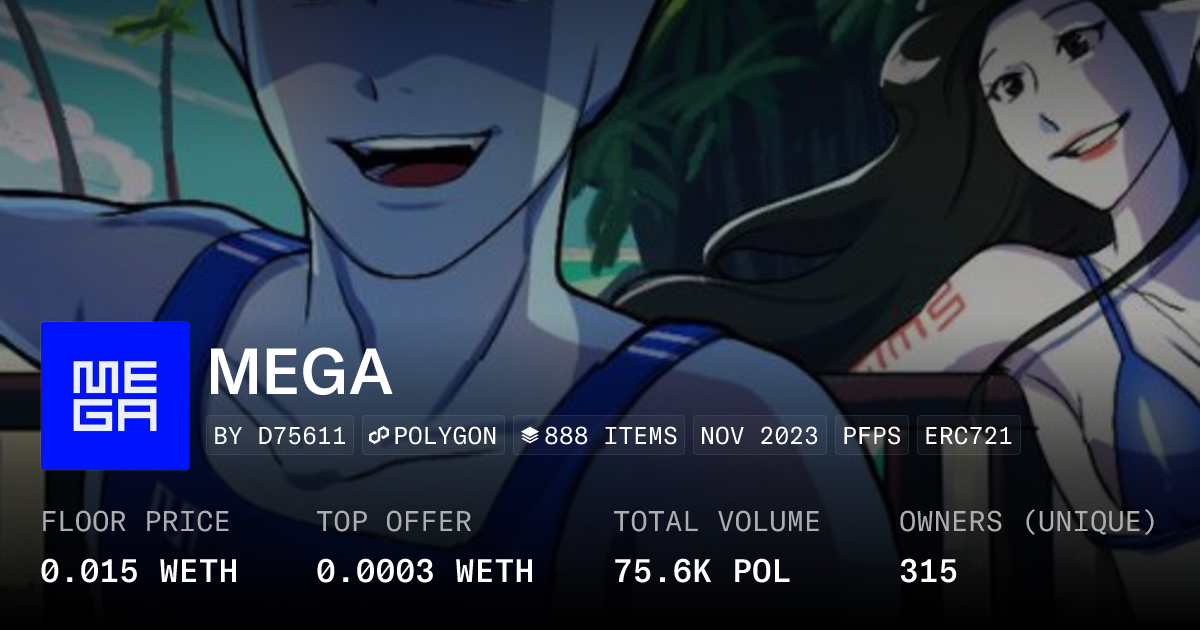
Task: Select the 0.015 WETH floor value
Action: click(139, 571)
